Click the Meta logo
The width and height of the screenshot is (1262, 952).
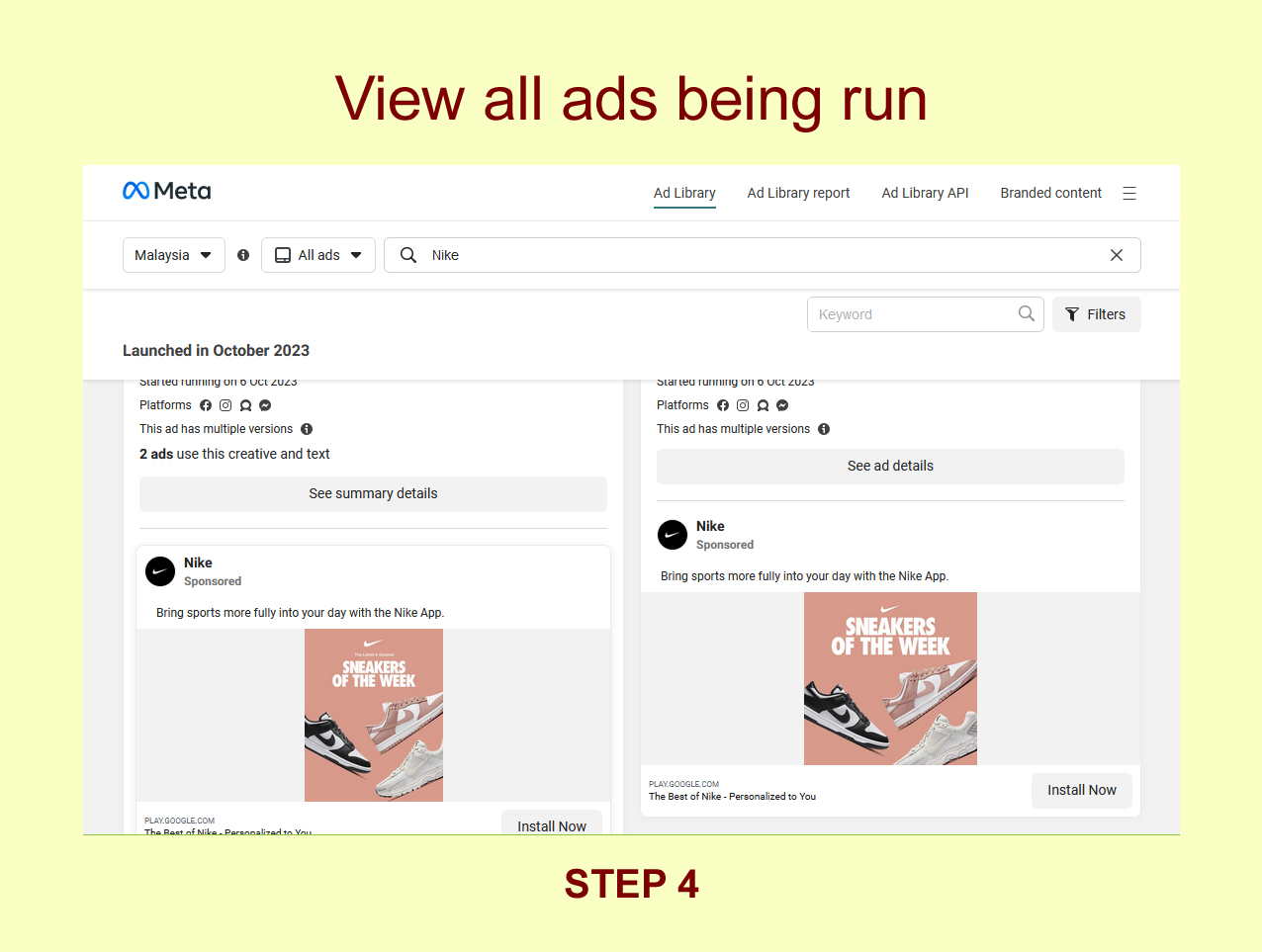[166, 191]
